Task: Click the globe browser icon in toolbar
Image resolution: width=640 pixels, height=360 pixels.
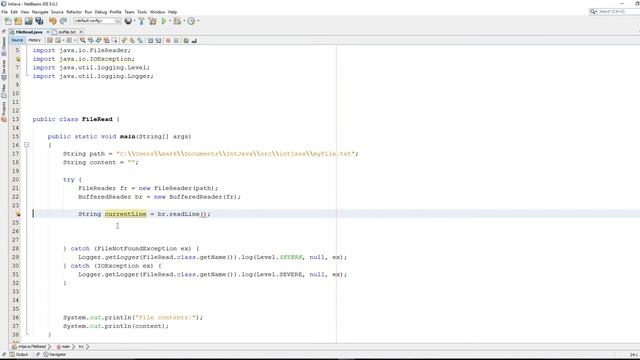Action: coord(128,21)
